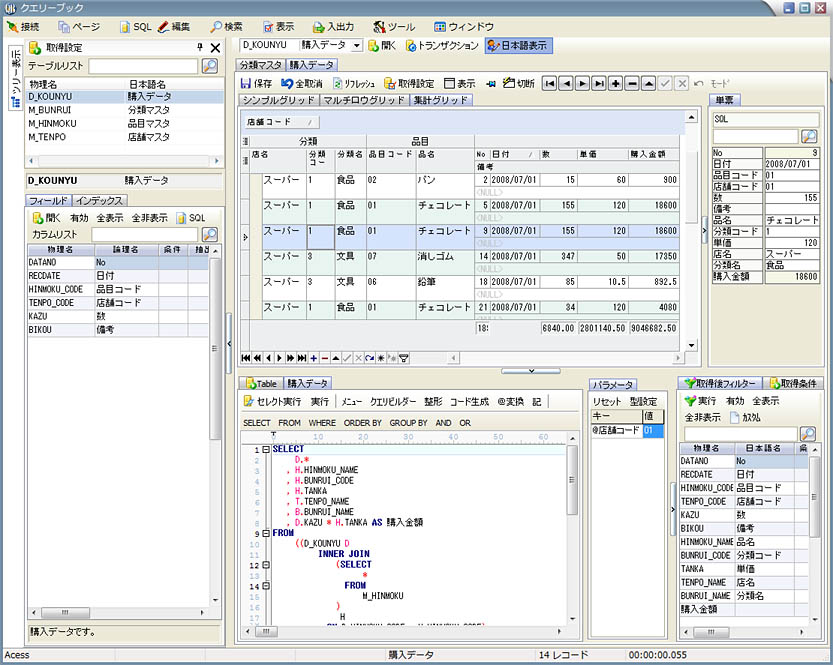This screenshot has height=665, width=833.
Task: Open the 購入データ table dropdown
Action: pos(357,46)
